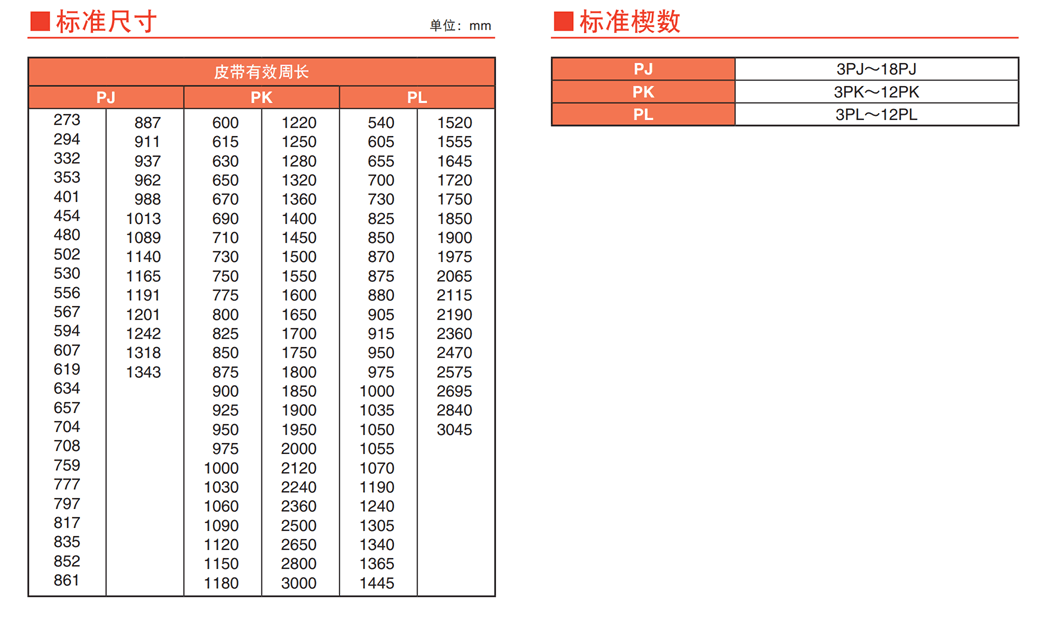Viewport: 1061px width, 619px height.
Task: Select the PL length value 2695
Action: (455, 392)
